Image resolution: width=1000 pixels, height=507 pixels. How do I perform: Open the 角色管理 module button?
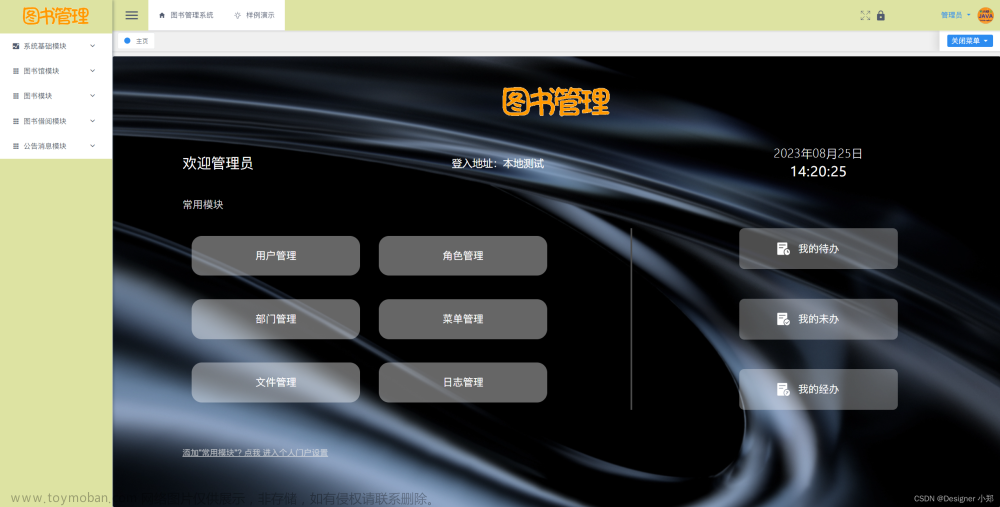click(463, 256)
